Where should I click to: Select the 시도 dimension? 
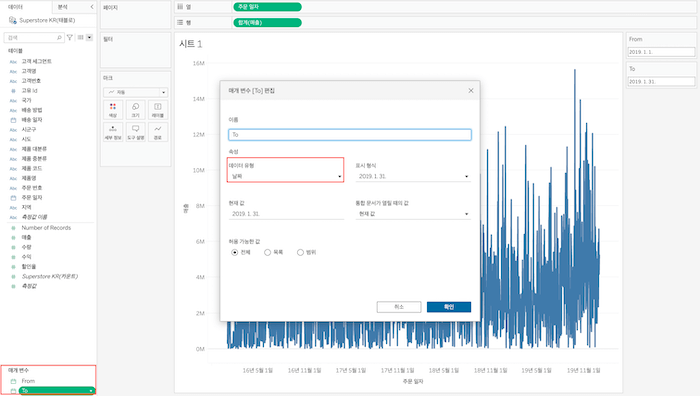(27, 139)
